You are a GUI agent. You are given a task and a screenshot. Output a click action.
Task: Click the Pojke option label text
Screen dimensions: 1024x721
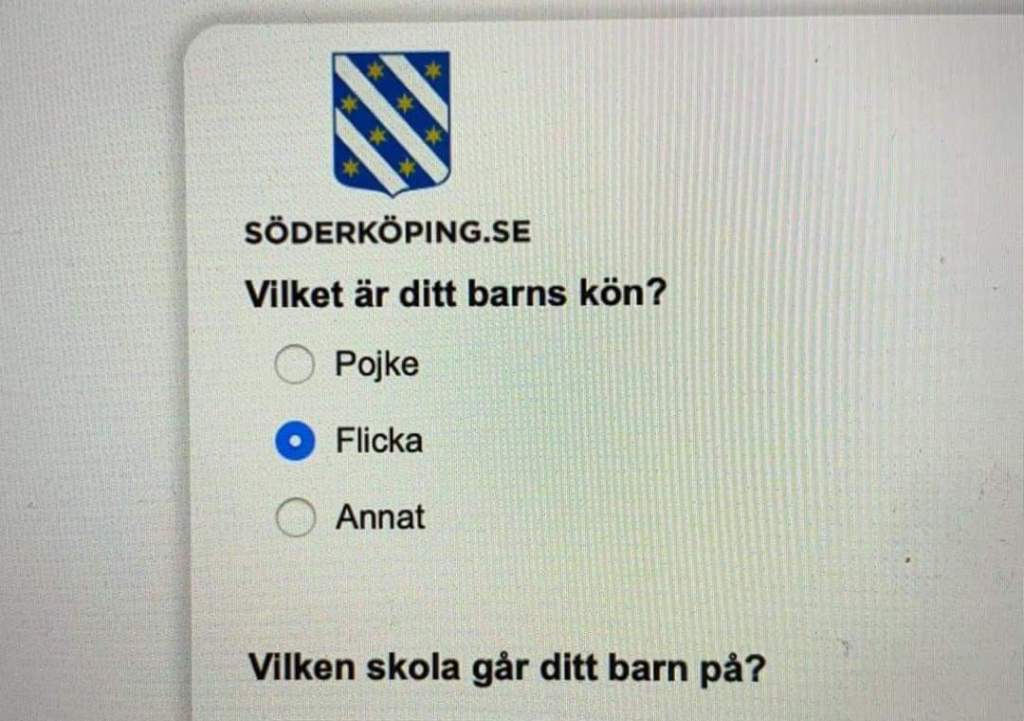coord(377,364)
